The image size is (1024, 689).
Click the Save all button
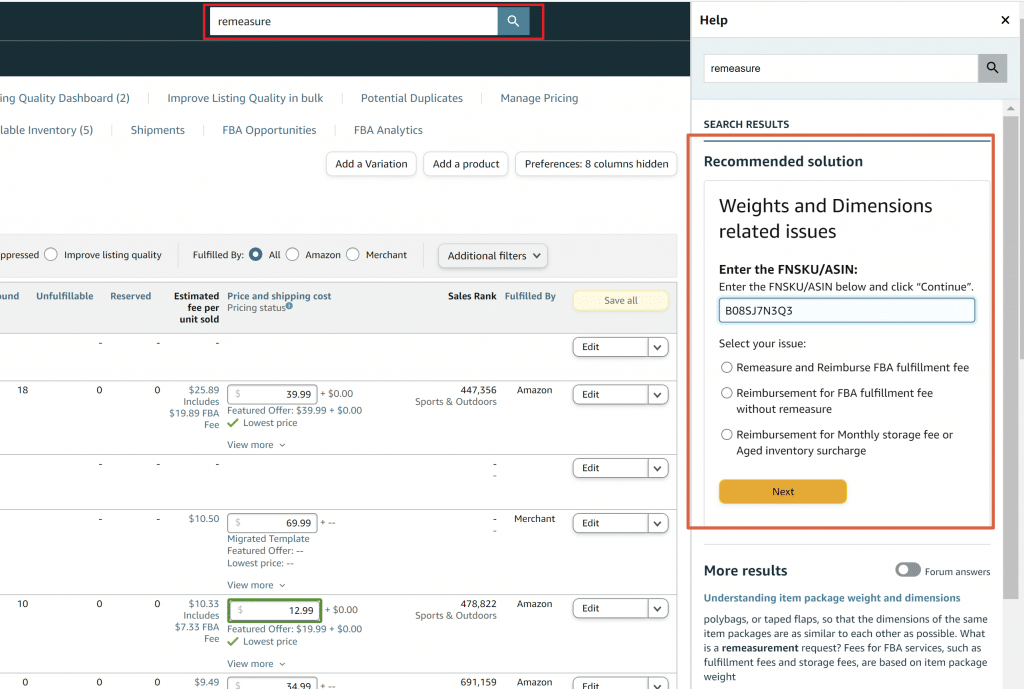(x=620, y=300)
